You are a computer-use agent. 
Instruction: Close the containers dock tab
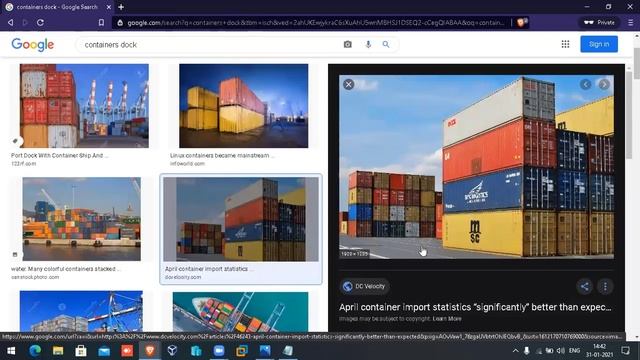(109, 7)
